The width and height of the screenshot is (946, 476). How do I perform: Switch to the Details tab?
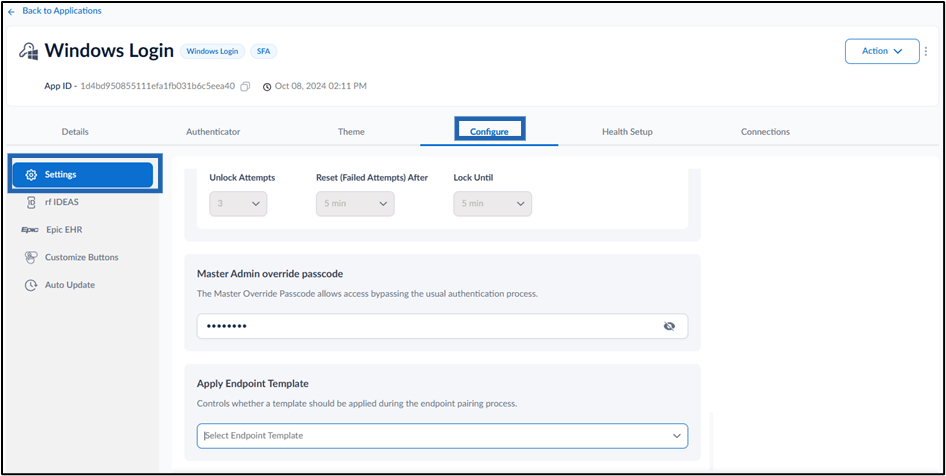click(x=75, y=132)
